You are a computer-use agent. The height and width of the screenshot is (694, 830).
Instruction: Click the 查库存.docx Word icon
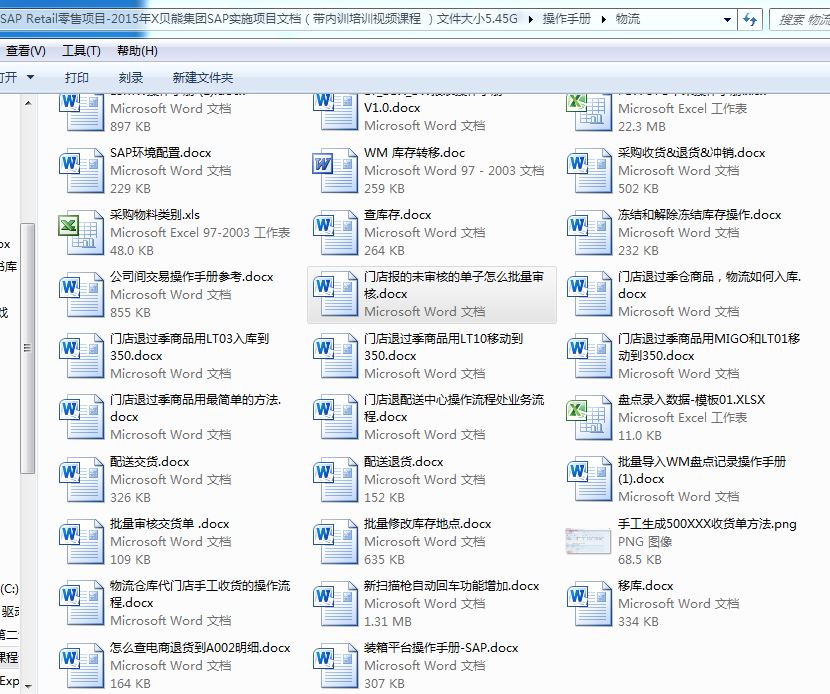coord(335,232)
